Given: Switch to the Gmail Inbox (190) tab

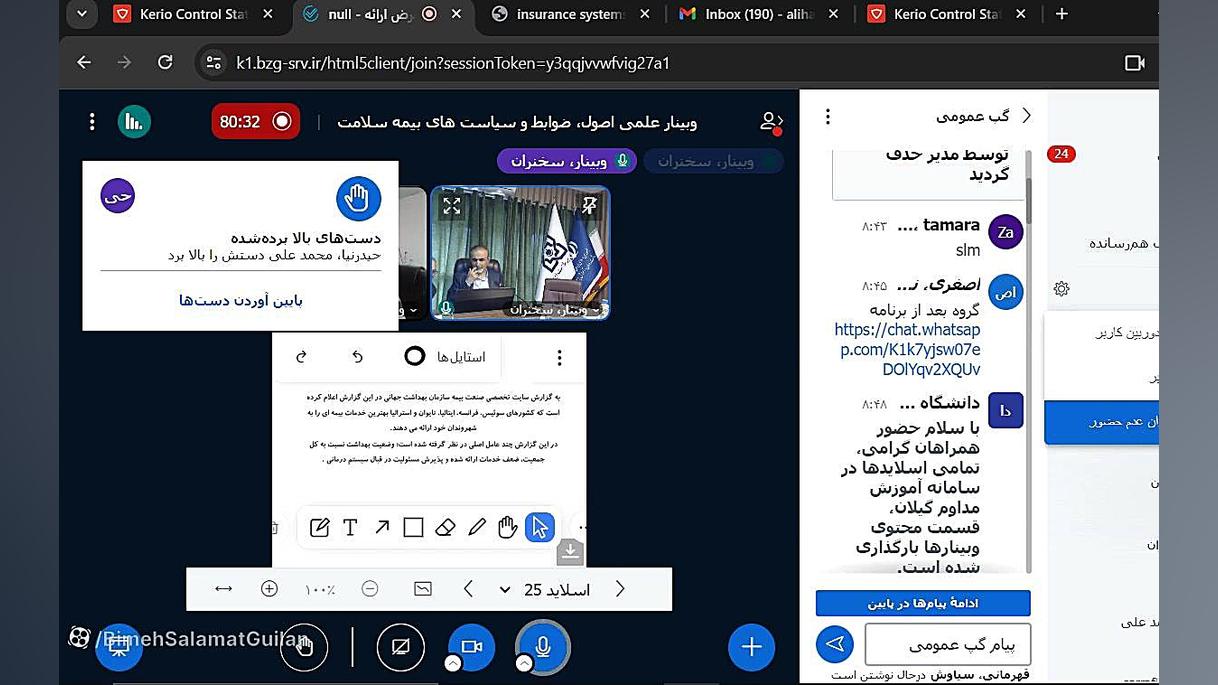Looking at the screenshot, I should tap(758, 14).
